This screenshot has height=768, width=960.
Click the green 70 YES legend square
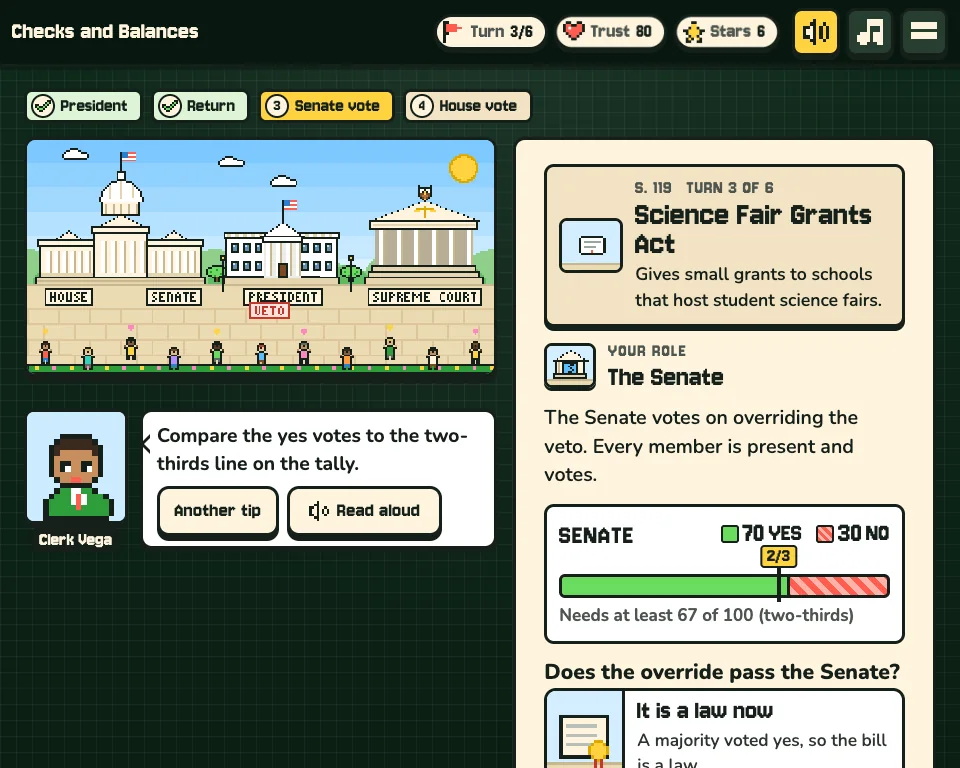pyautogui.click(x=730, y=534)
